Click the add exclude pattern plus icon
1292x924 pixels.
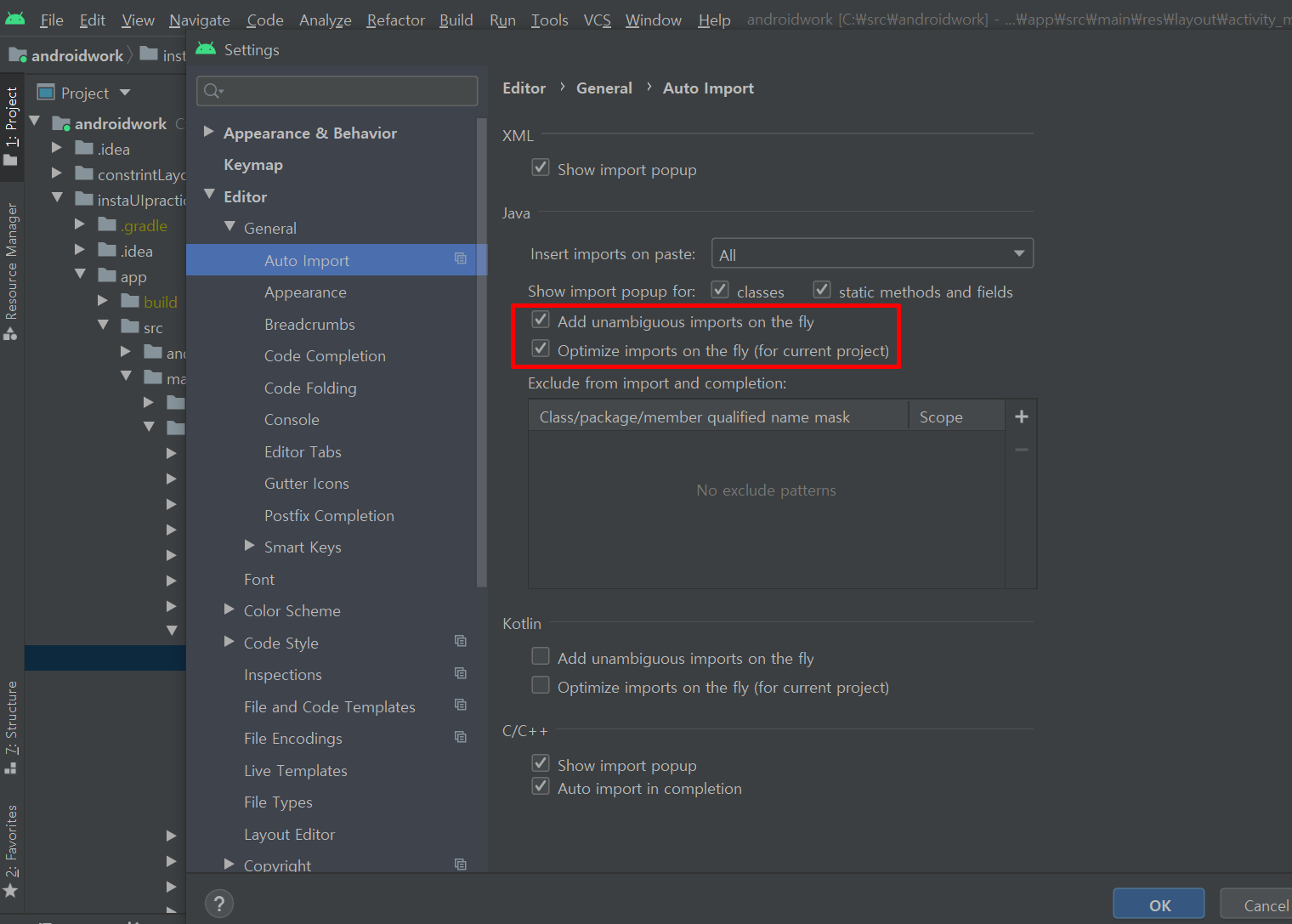[x=1022, y=417]
